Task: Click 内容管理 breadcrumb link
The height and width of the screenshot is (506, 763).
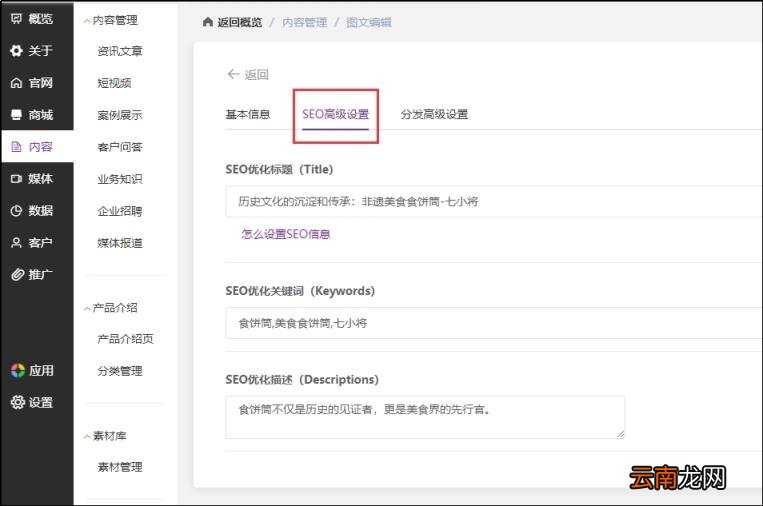Action: click(x=305, y=22)
